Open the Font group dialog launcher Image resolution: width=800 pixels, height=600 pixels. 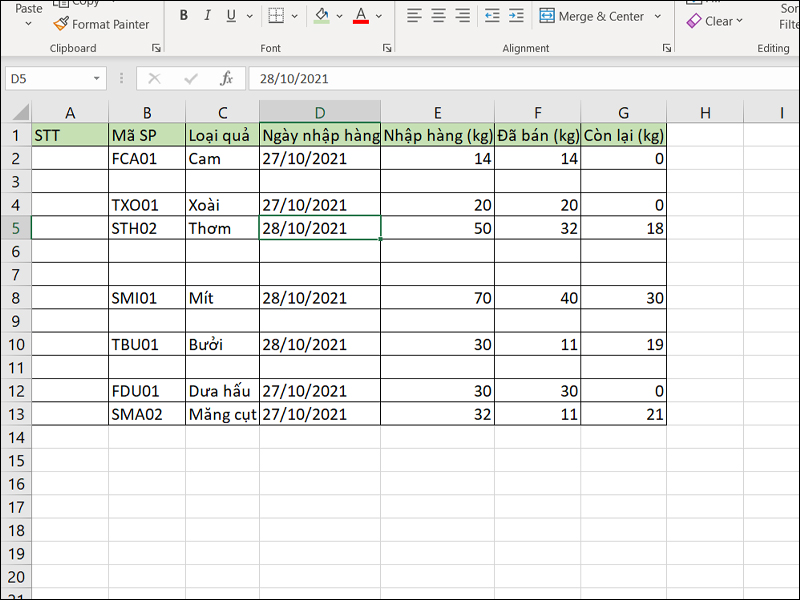(387, 48)
